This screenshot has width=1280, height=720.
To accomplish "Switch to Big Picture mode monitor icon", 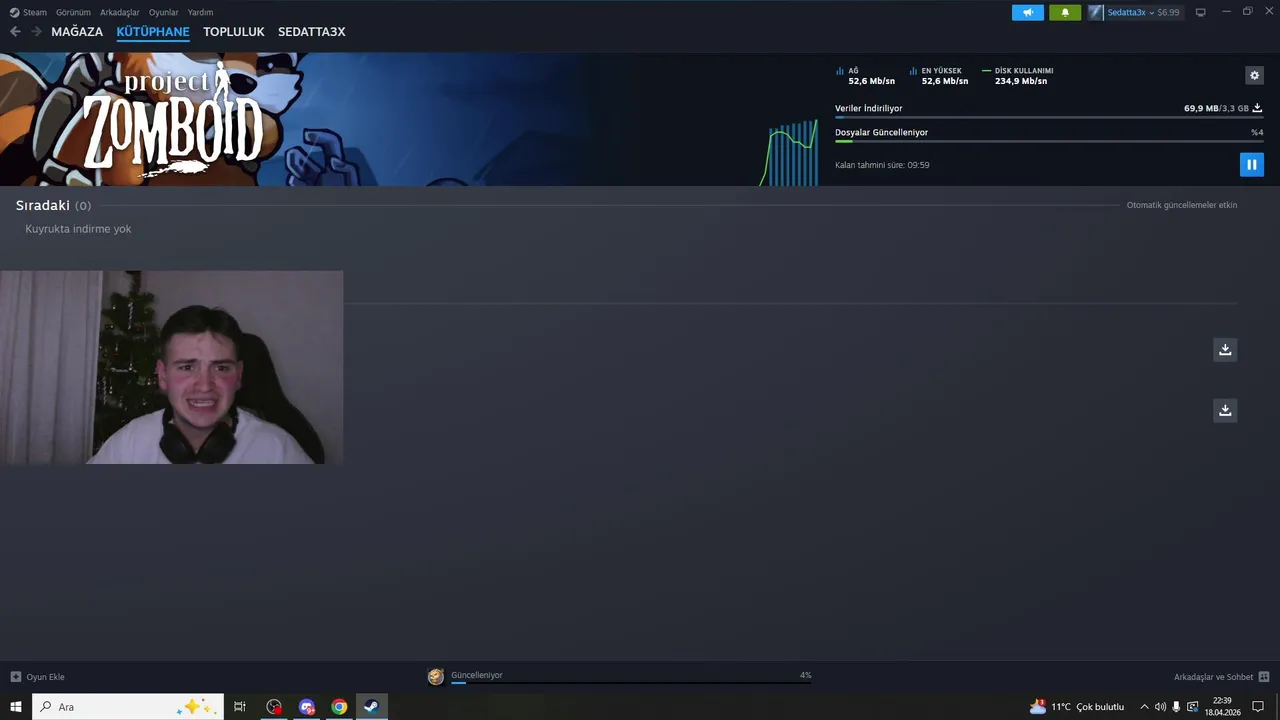I will click(x=1201, y=12).
